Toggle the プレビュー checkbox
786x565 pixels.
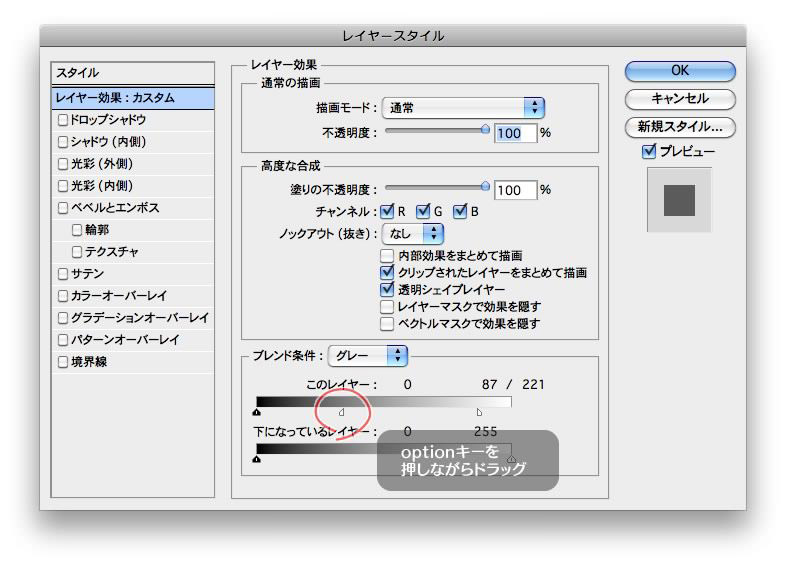pyautogui.click(x=649, y=151)
